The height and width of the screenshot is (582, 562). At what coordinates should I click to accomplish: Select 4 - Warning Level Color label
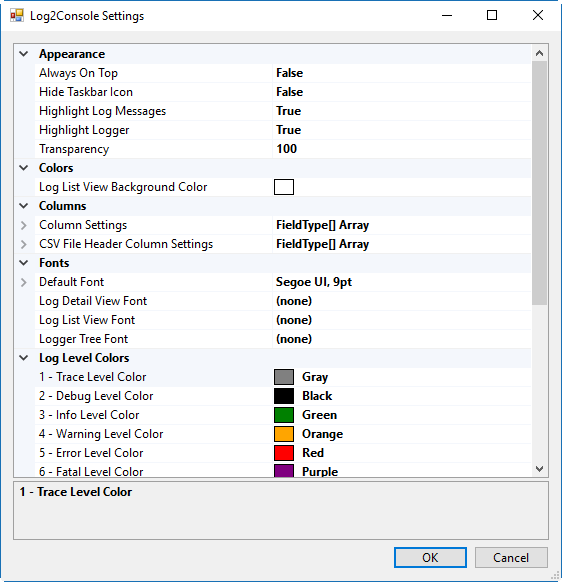pyautogui.click(x=101, y=434)
